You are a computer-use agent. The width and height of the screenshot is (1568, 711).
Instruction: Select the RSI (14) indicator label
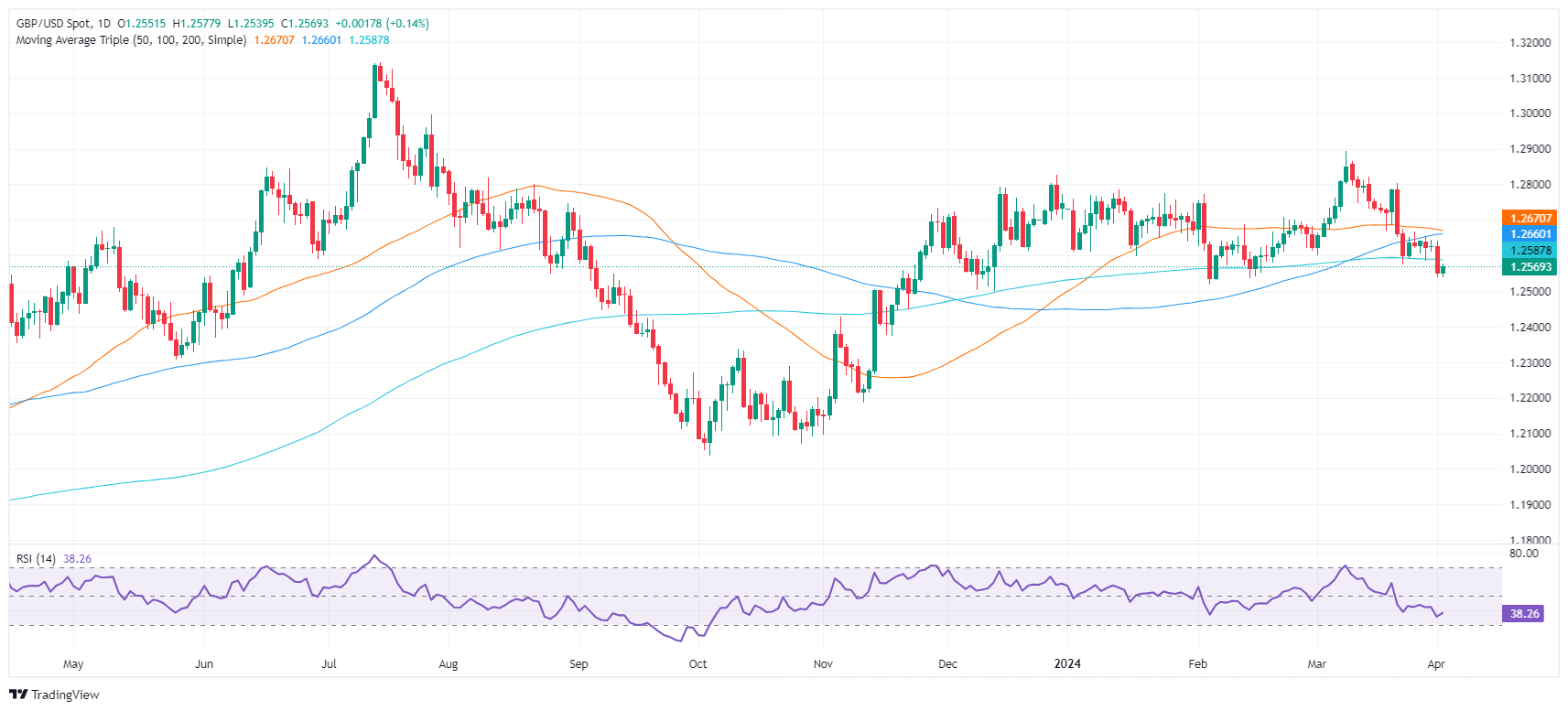click(x=36, y=559)
